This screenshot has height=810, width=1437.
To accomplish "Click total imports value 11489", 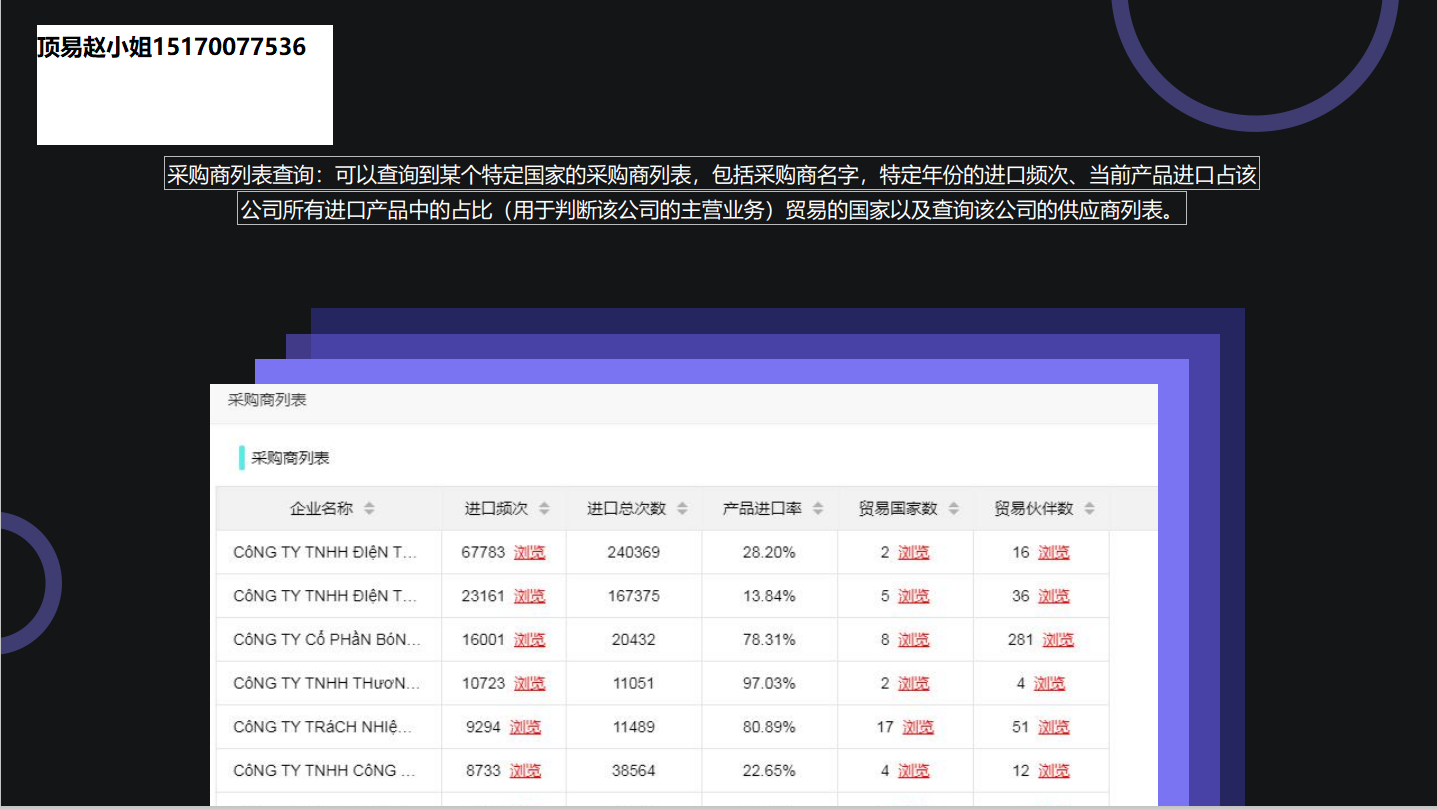I will pos(633,727).
